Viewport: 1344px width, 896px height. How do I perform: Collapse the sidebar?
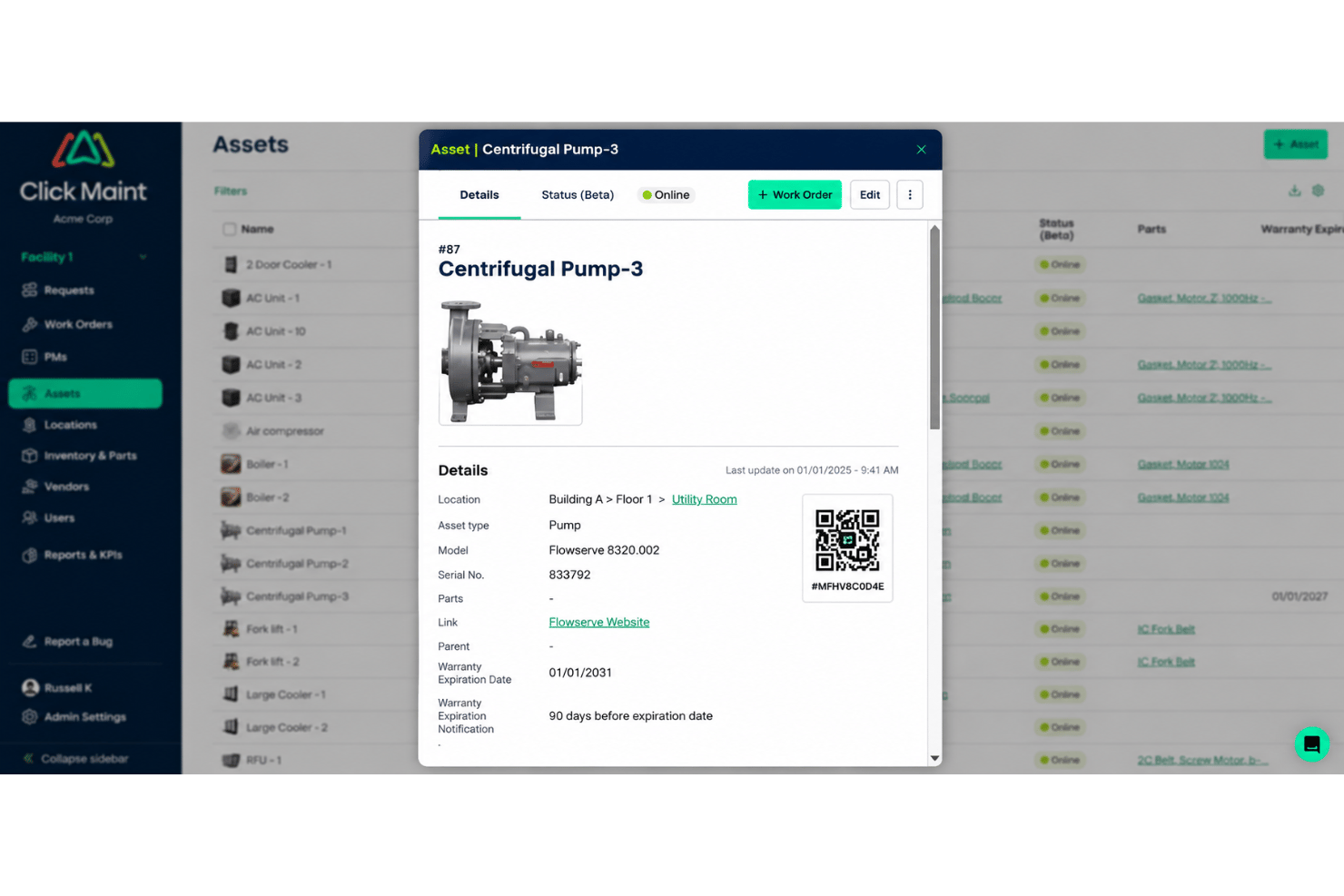76,759
